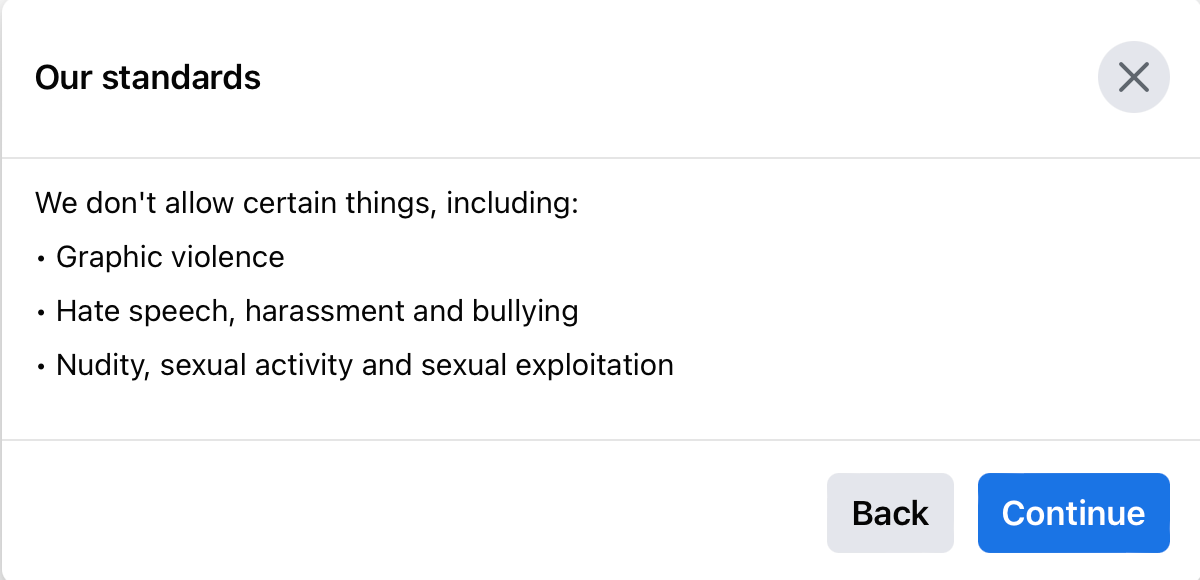Click the phrase "sexual exploitation"

pos(547,365)
